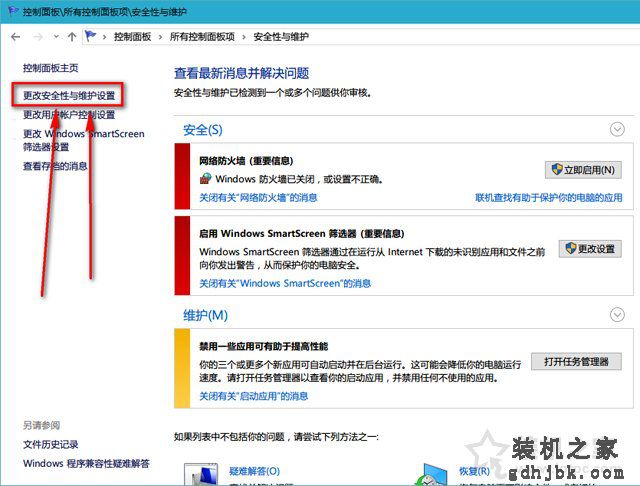Image resolution: width=640 pixels, height=486 pixels.
Task: Open 更改 Windows SmartScreen 筛选器设置 link
Action: tap(84, 140)
